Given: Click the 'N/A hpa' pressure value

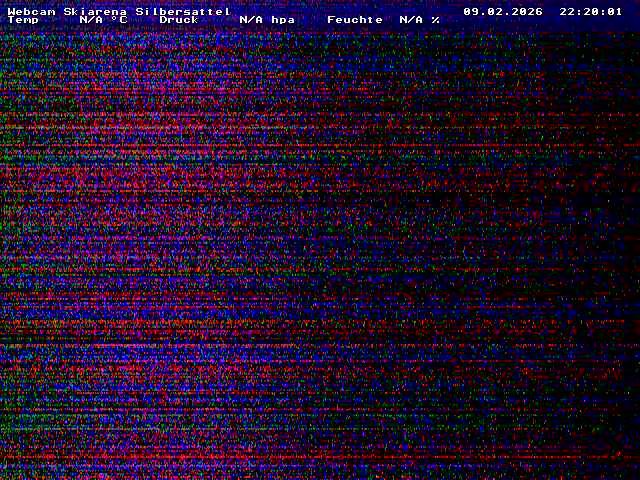Looking at the screenshot, I should (x=267, y=20).
